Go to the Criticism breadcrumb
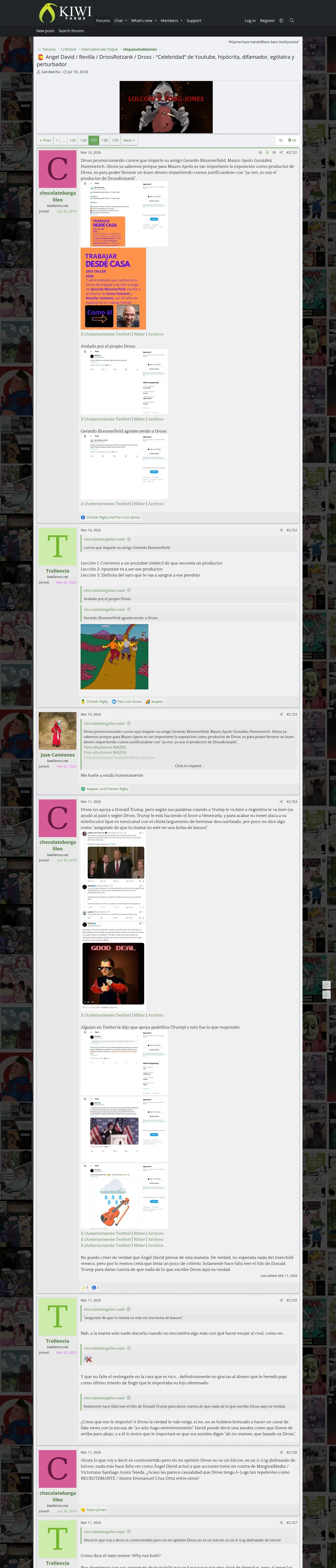The width and height of the screenshot is (336, 1568). [x=68, y=49]
